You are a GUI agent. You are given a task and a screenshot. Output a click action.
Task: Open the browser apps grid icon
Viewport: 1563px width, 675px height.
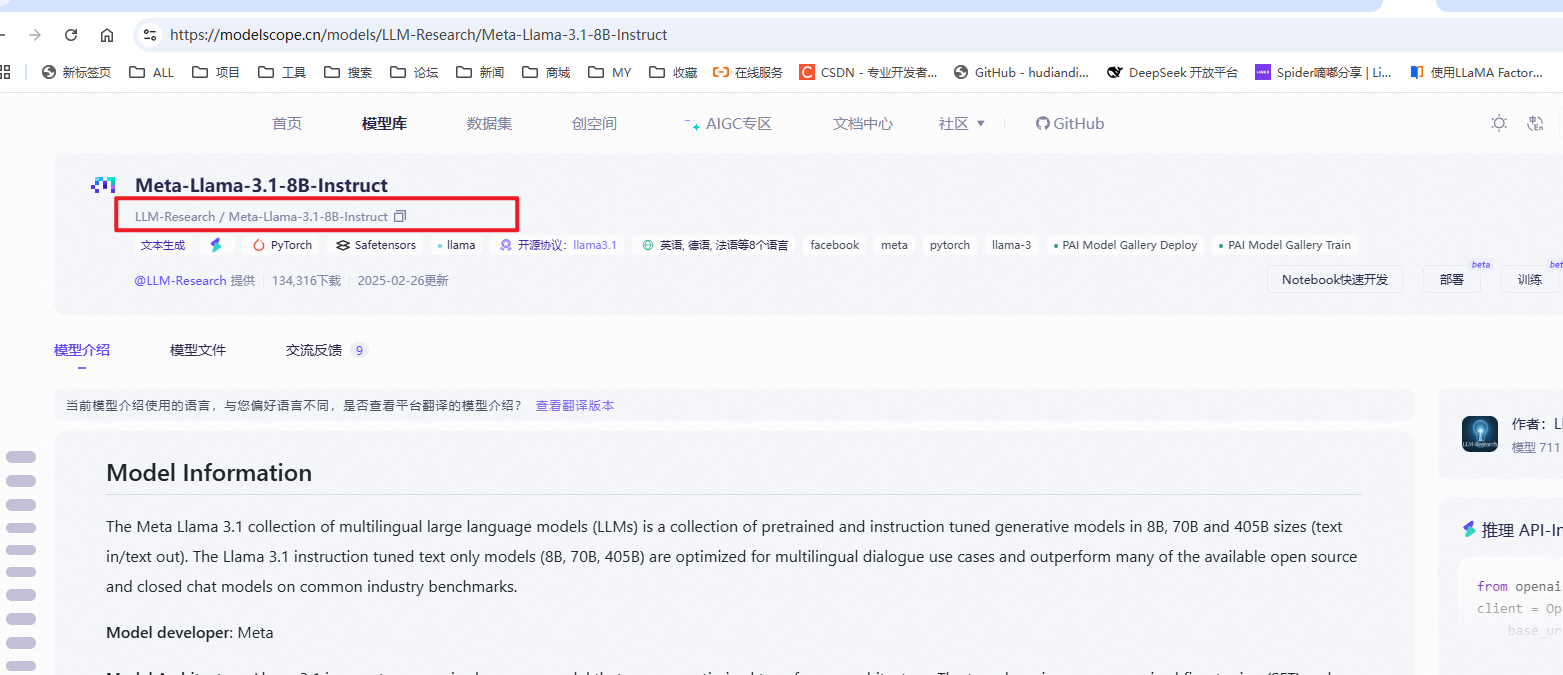(5, 72)
